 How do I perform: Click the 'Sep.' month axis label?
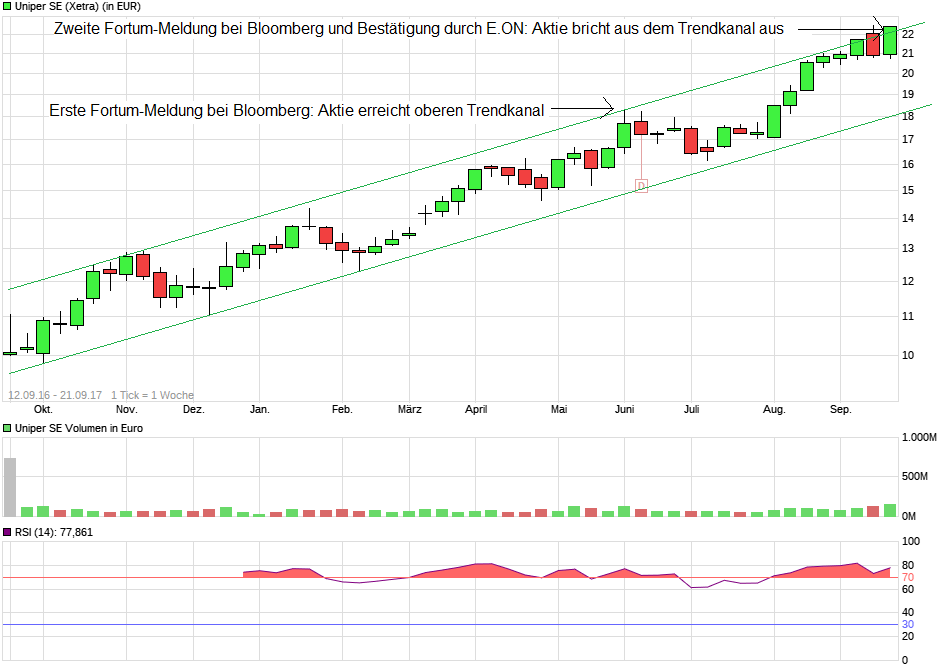coord(840,409)
